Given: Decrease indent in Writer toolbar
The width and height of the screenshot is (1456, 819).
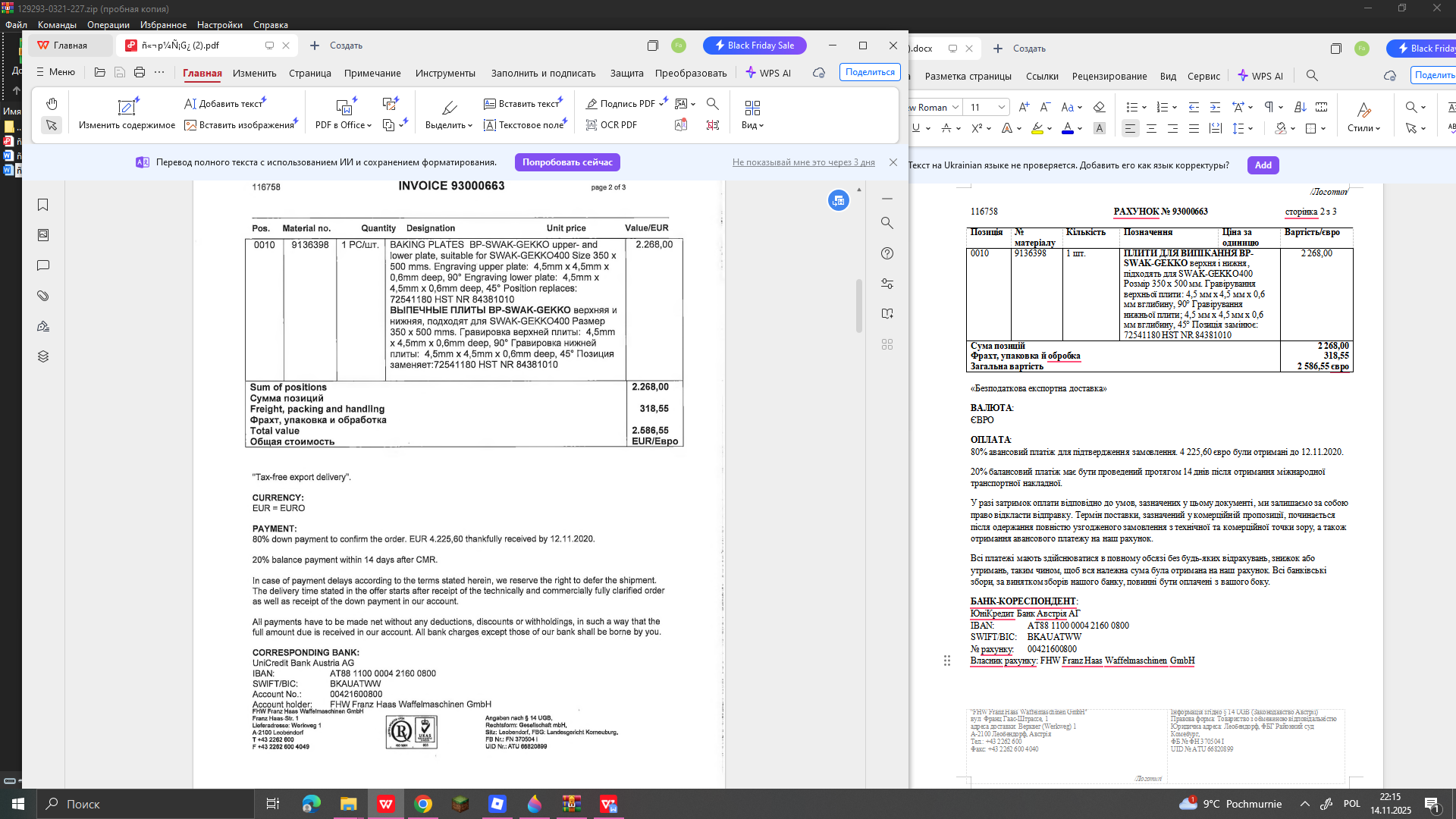Looking at the screenshot, I should pyautogui.click(x=1194, y=107).
